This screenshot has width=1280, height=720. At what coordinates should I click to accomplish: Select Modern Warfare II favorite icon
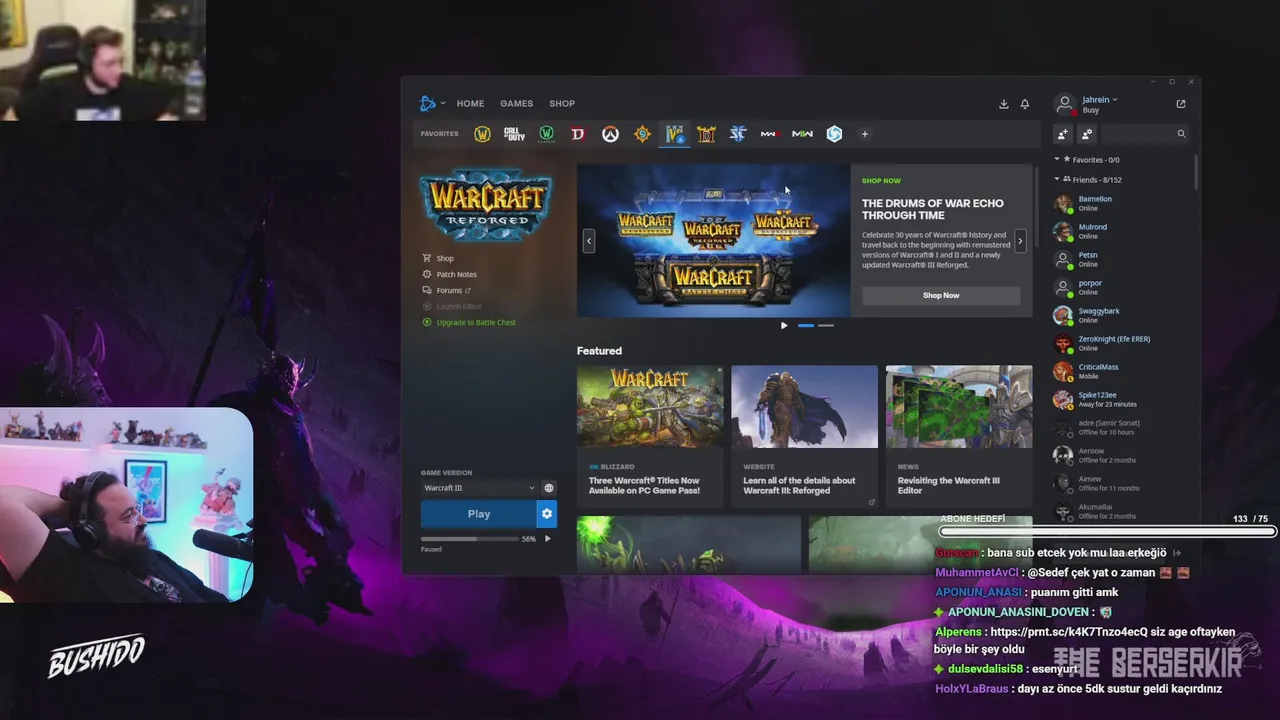(802, 134)
